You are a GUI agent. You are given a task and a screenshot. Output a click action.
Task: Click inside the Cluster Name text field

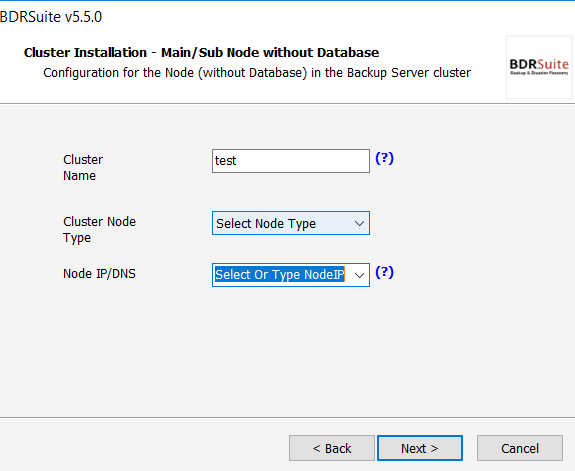click(291, 161)
